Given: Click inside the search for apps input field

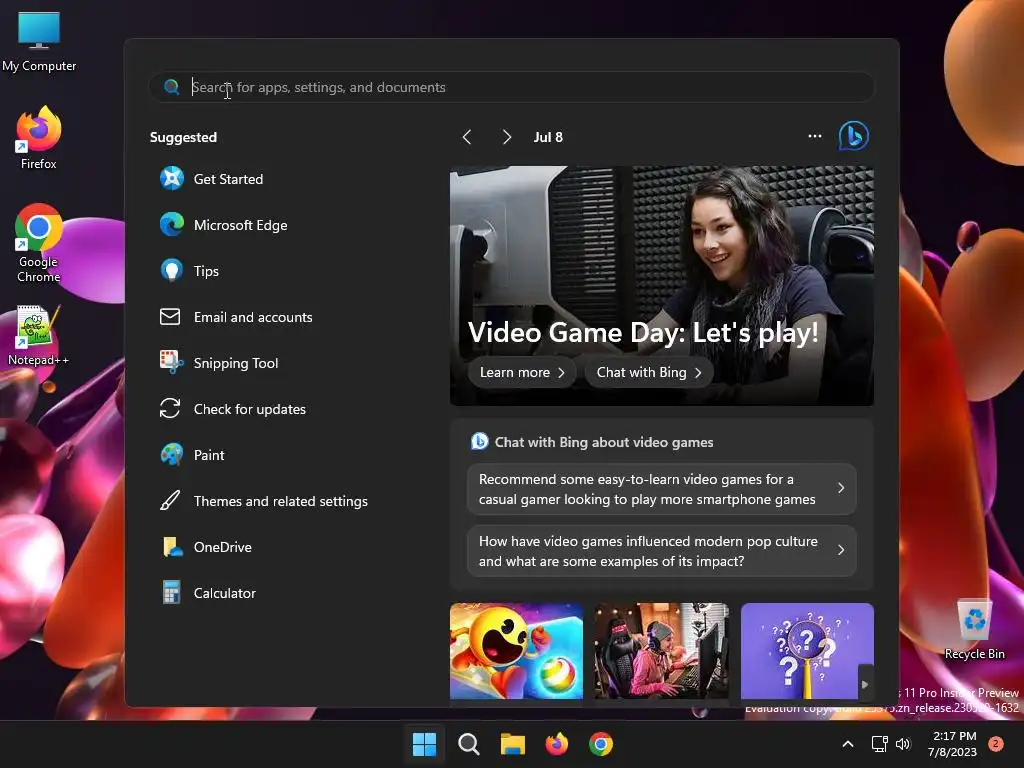Looking at the screenshot, I should (x=512, y=87).
